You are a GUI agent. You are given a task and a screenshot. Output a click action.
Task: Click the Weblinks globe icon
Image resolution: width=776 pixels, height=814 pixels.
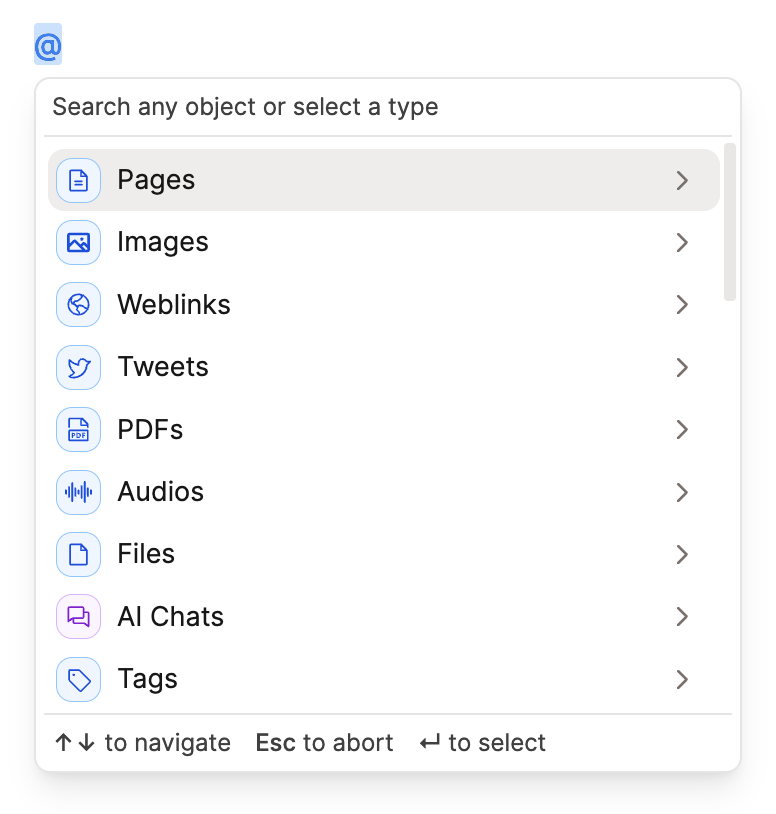(x=78, y=305)
